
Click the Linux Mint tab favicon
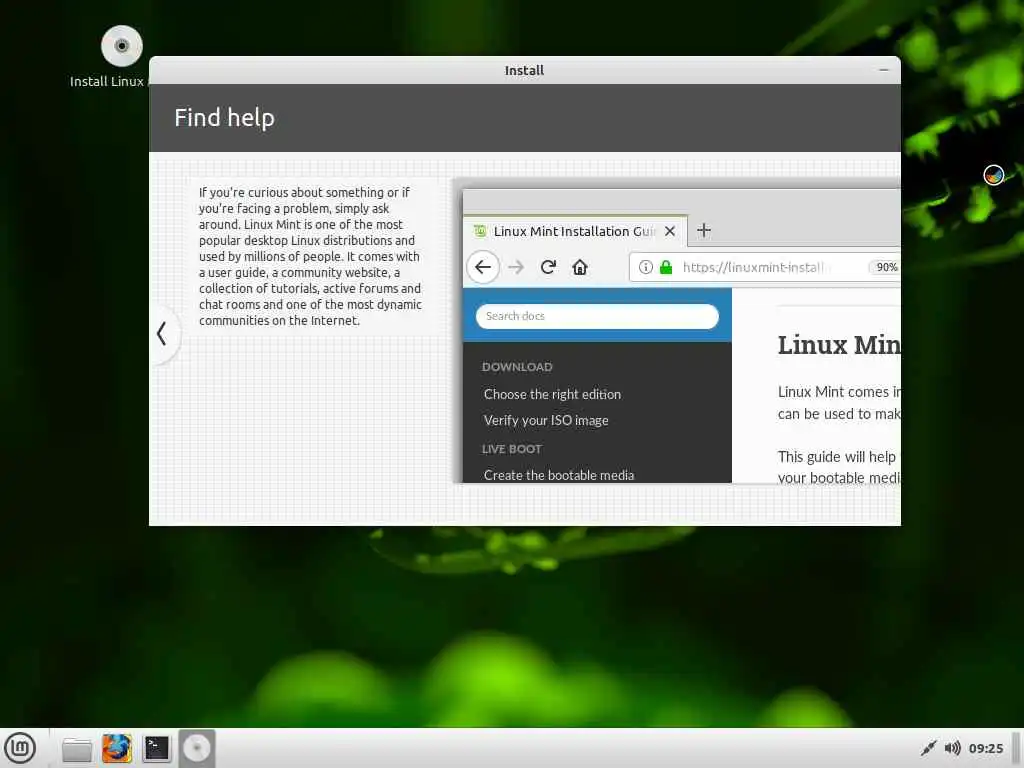480,231
